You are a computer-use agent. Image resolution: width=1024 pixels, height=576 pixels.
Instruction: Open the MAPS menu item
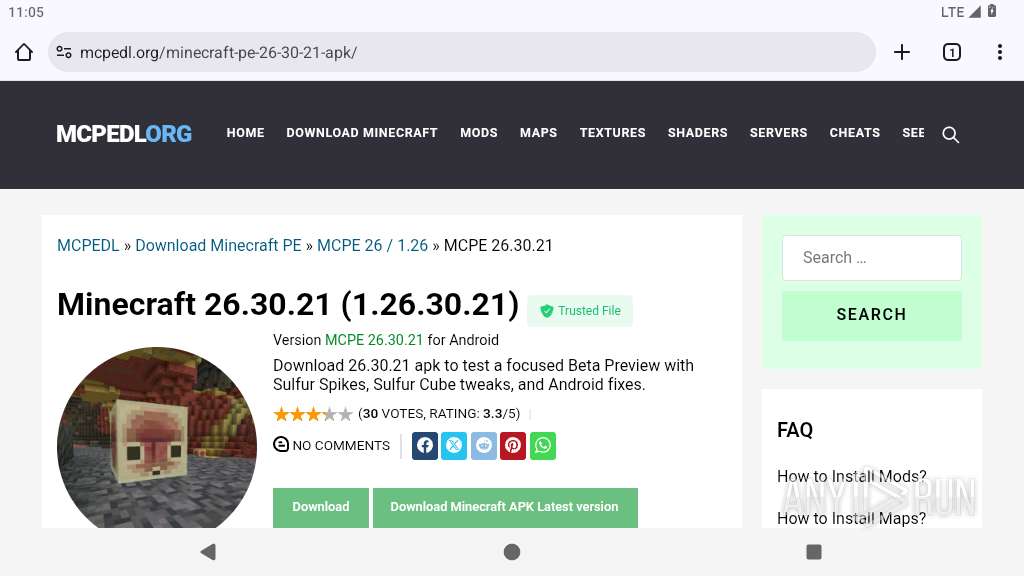[x=539, y=133]
